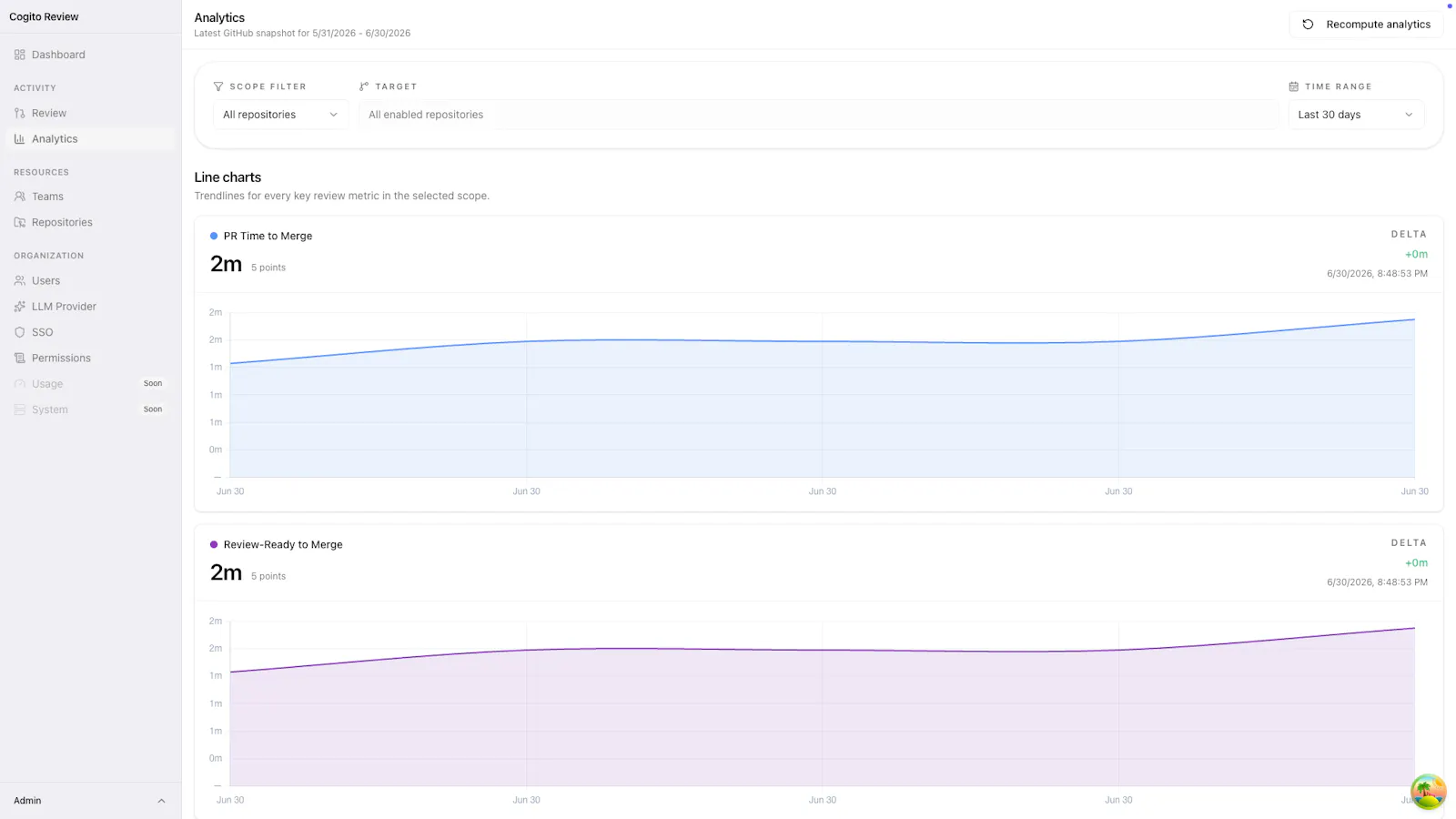The width and height of the screenshot is (1456, 819).
Task: Expand the Admin menu chevron
Action: coord(161,801)
